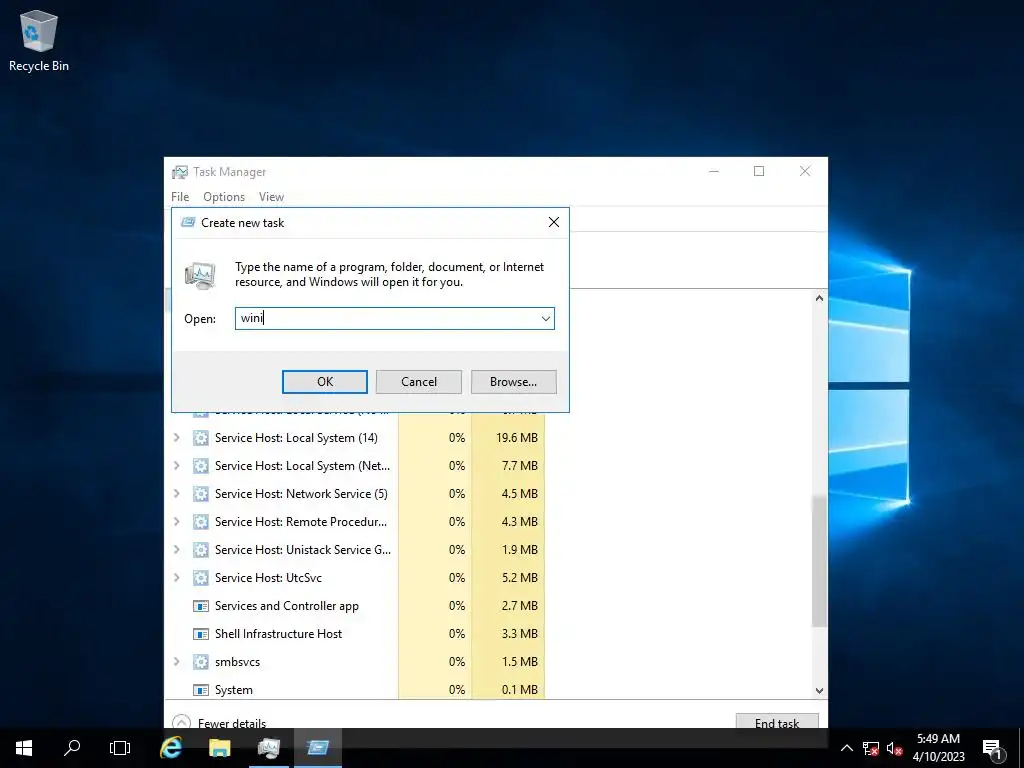The width and height of the screenshot is (1024, 768).
Task: Click gear icon of Service Host: Network Service (5)
Action: coord(200,494)
